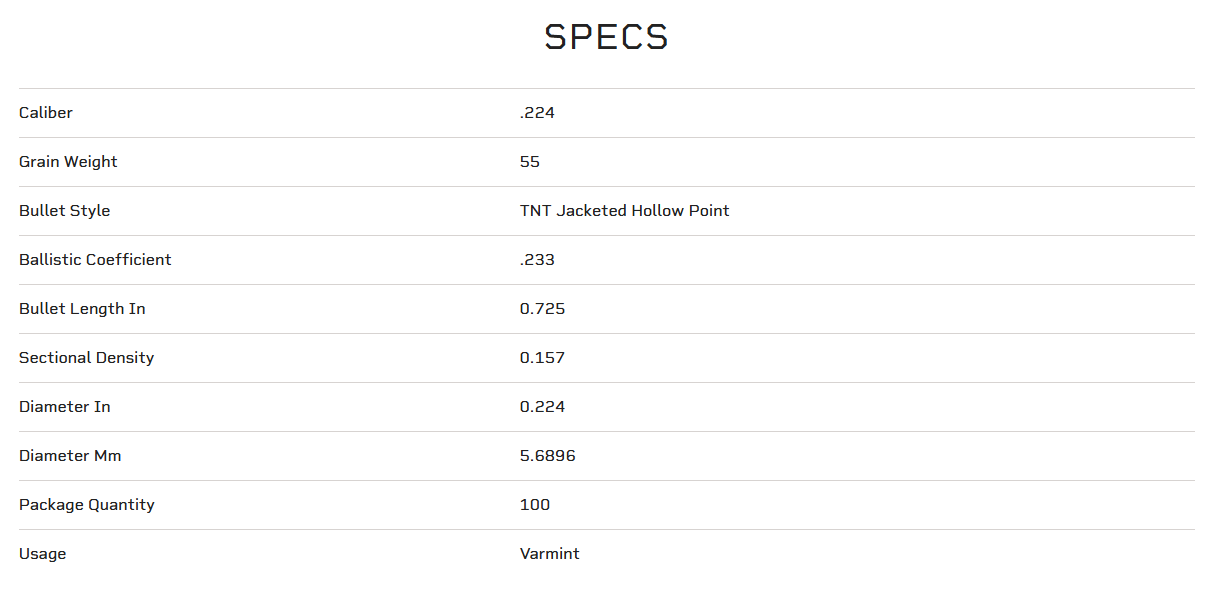Click the Package Quantity label

(87, 505)
